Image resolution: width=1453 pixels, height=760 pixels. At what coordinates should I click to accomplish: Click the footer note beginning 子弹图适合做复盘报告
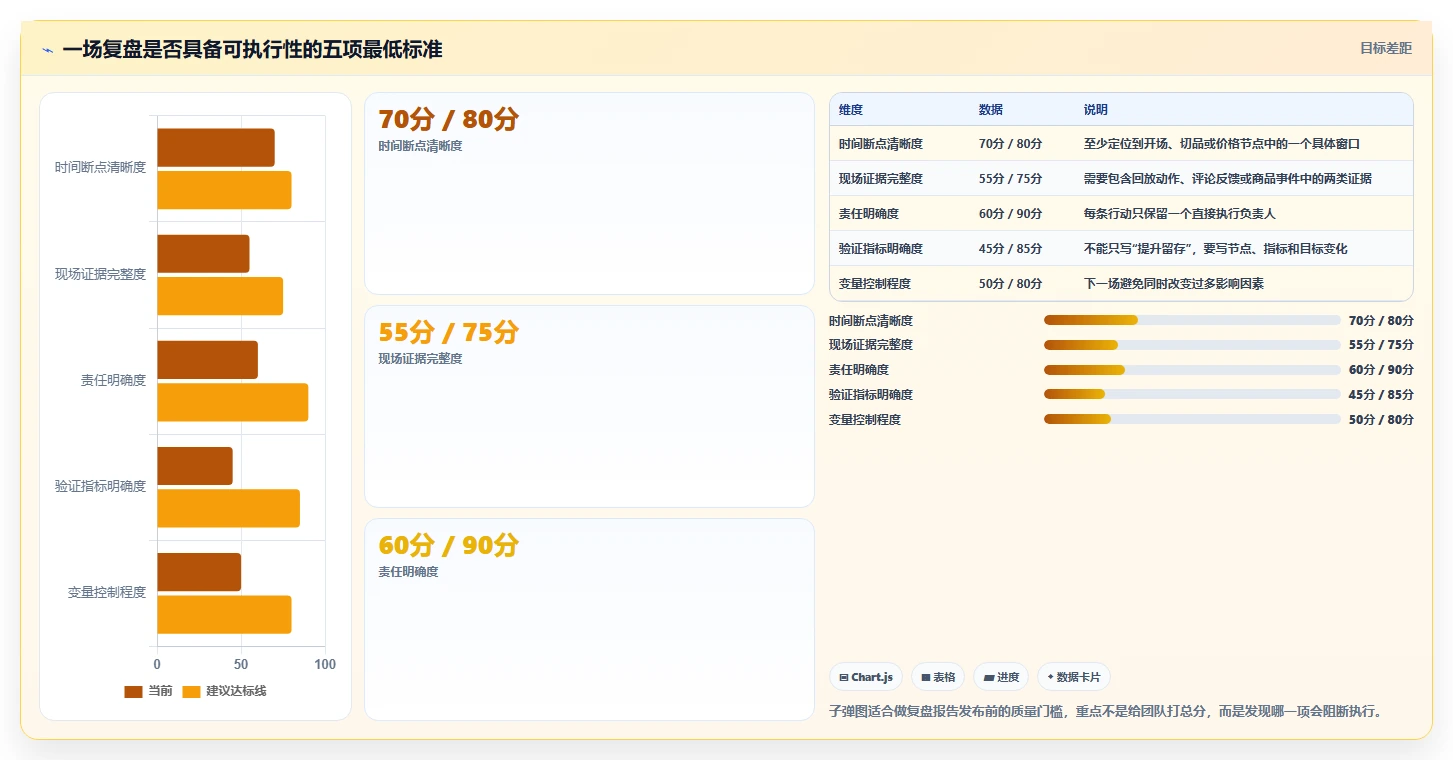pos(1107,711)
